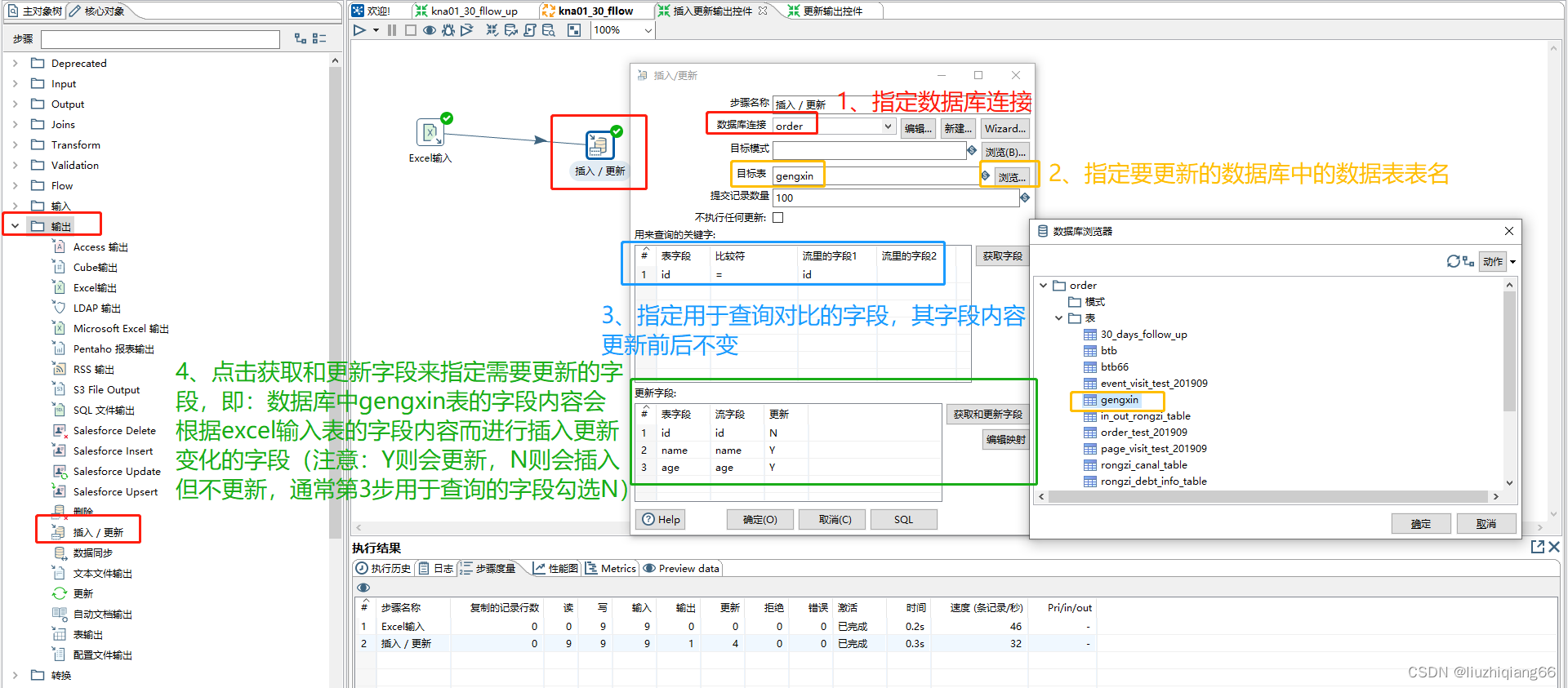This screenshot has width=1568, height=688.
Task: Switch to Preview data tab
Action: pyautogui.click(x=681, y=568)
